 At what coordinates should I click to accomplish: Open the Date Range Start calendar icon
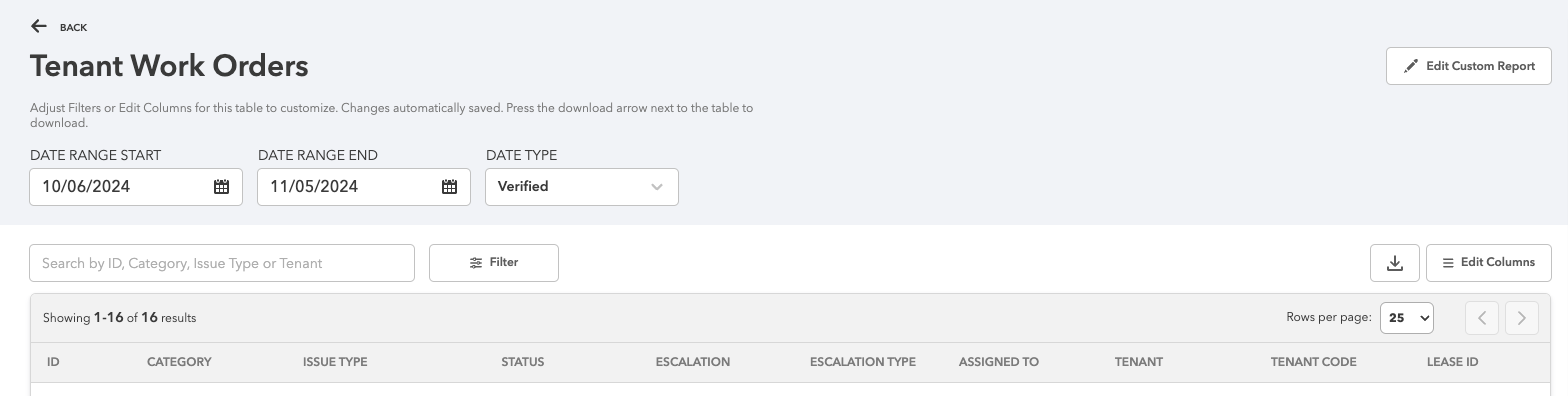coord(222,187)
